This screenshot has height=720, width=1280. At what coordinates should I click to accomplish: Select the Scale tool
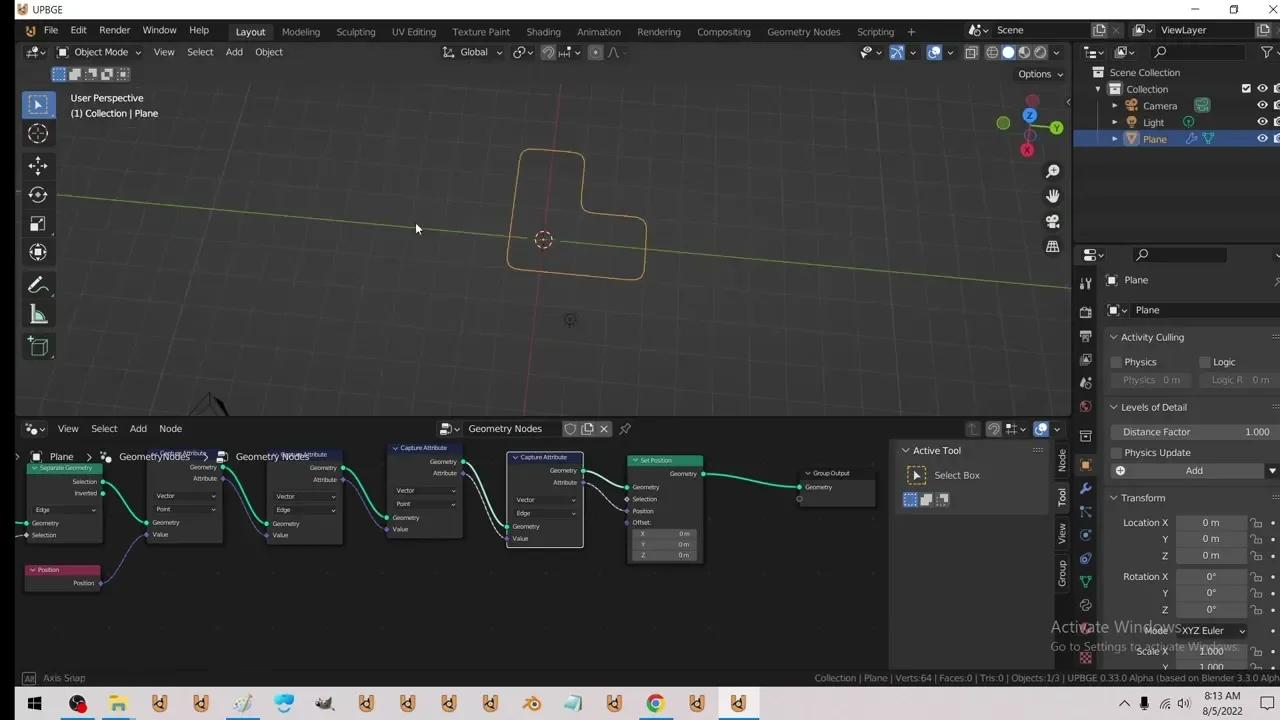tap(38, 224)
